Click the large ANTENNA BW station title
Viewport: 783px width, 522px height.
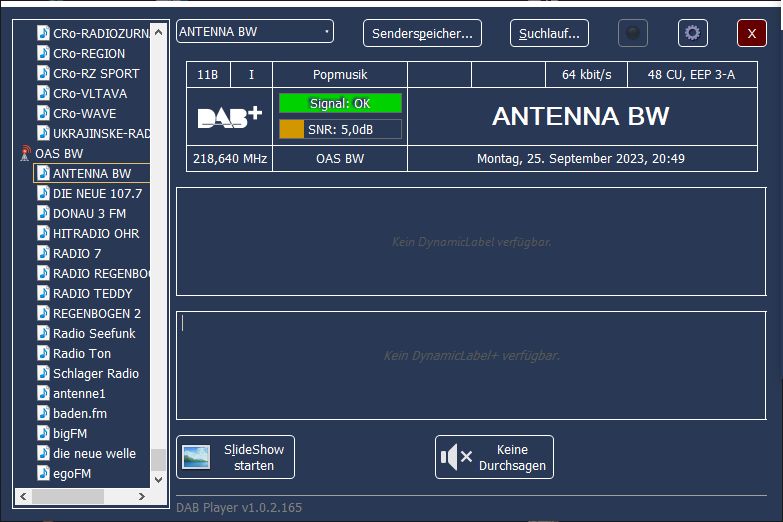(581, 116)
